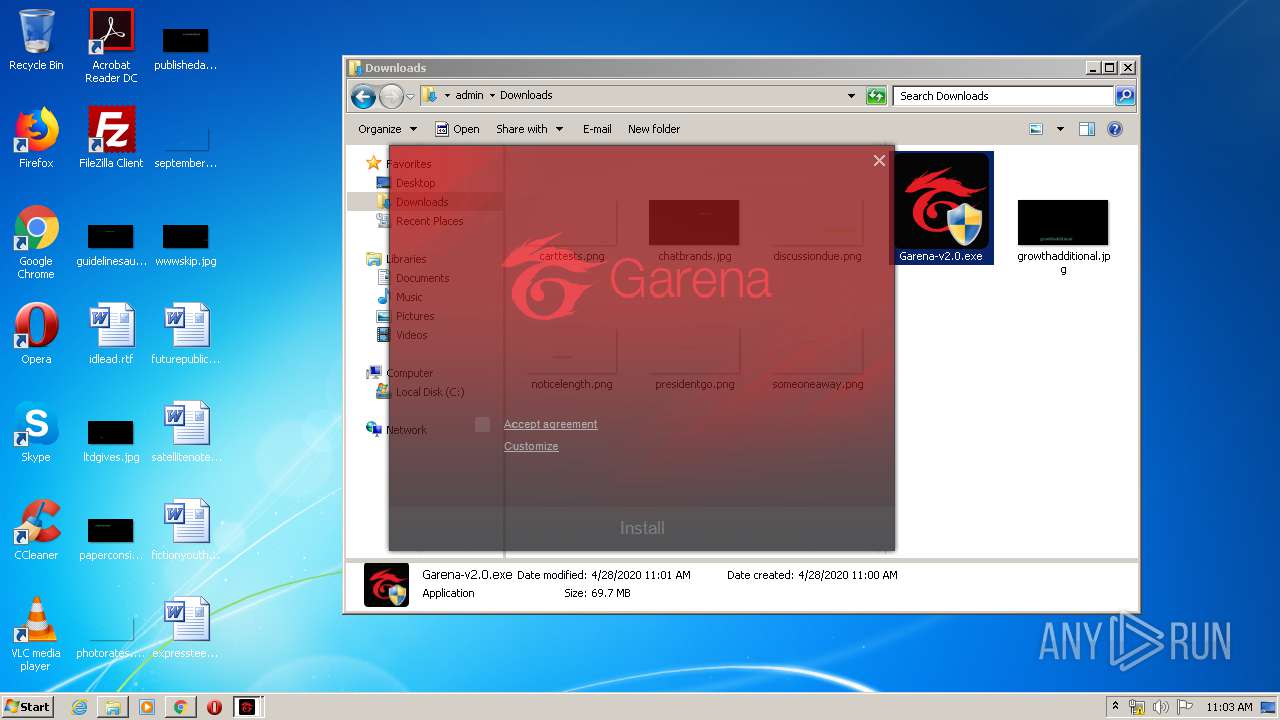The height and width of the screenshot is (720, 1280).
Task: Open the Organize menu
Action: (x=387, y=129)
